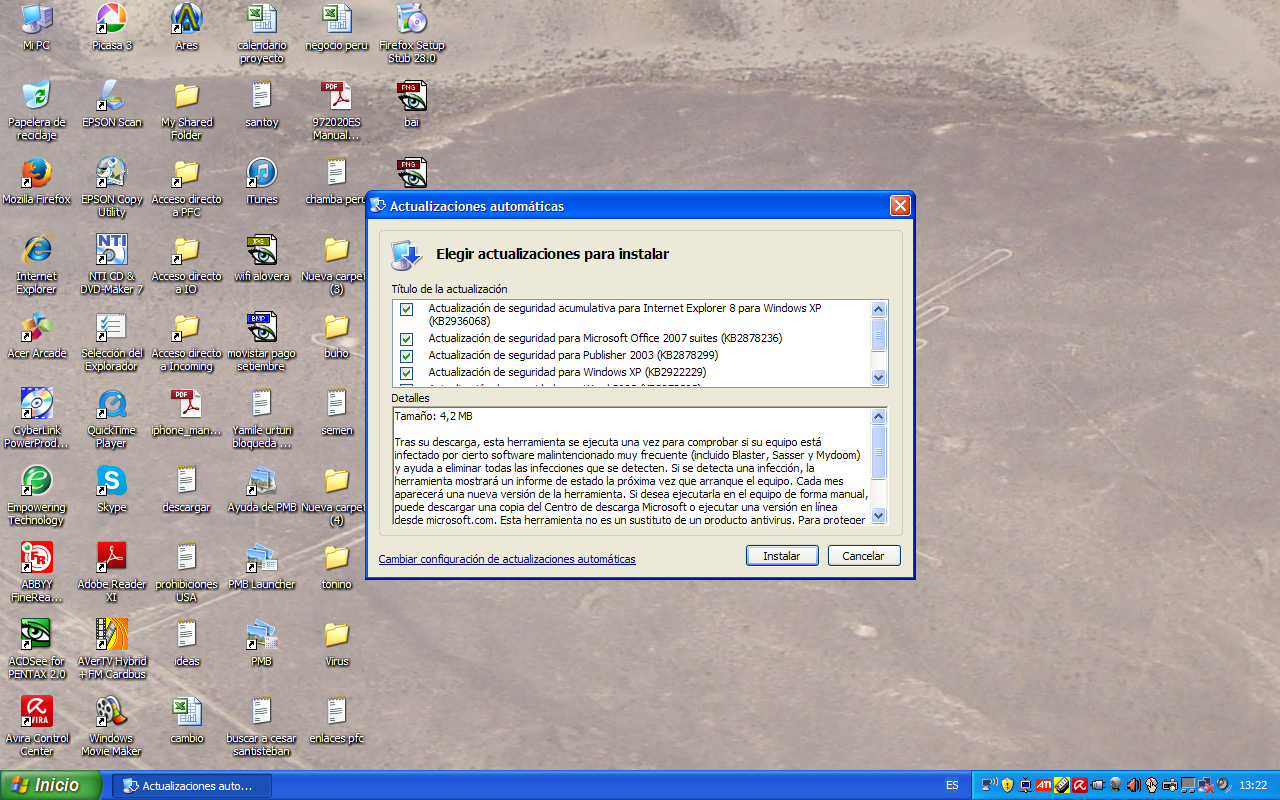
Task: Open the Skype desktop shortcut
Action: [x=111, y=481]
